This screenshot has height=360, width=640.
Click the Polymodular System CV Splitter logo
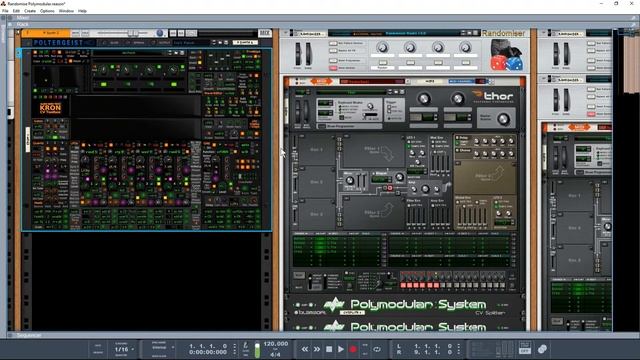pos(410,306)
